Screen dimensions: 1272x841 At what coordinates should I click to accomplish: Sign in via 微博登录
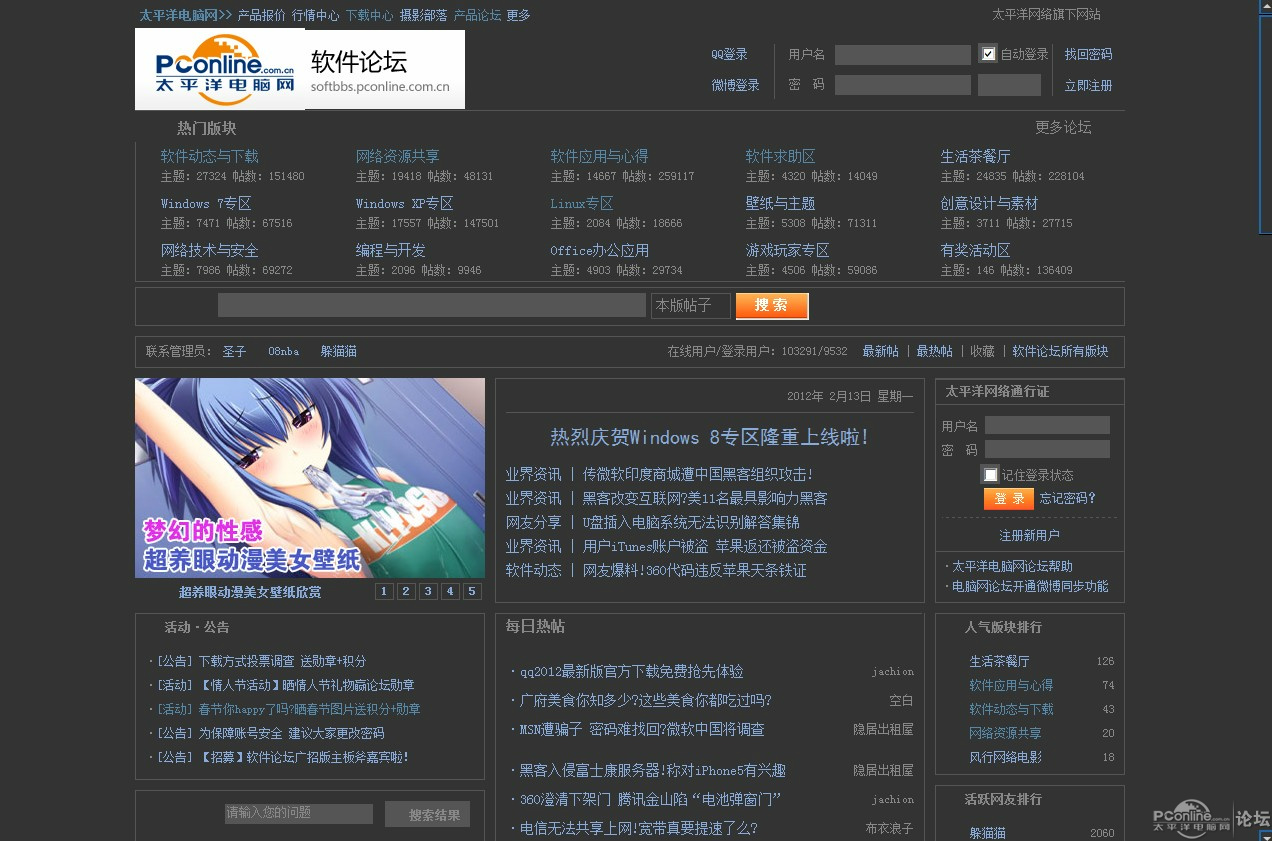(x=735, y=85)
